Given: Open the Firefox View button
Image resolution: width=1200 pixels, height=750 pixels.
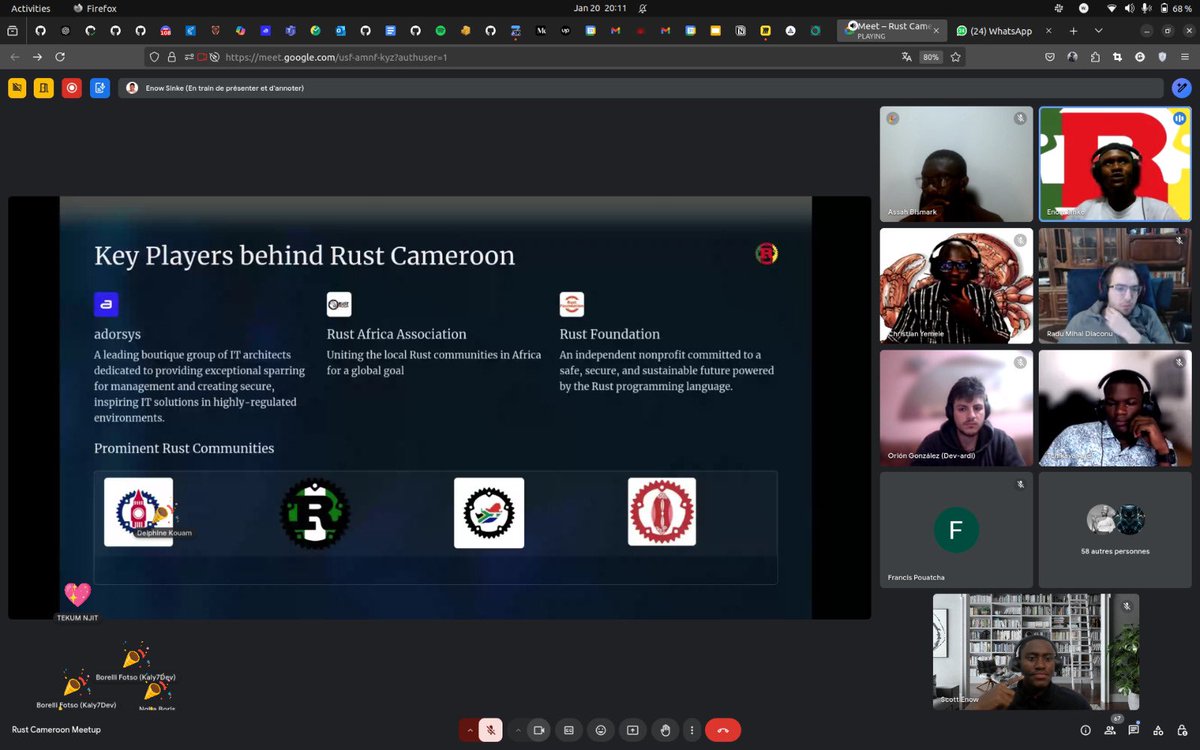Looking at the screenshot, I should point(13,31).
